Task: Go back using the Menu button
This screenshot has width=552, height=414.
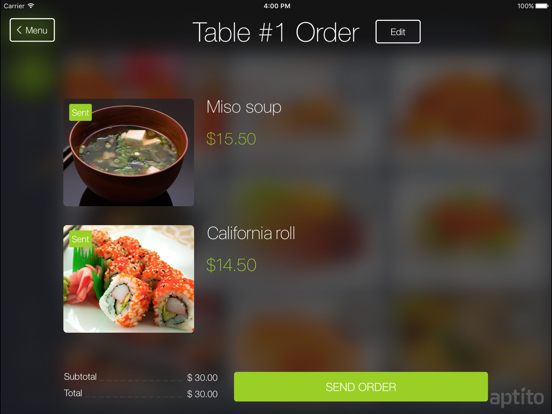Action: pyautogui.click(x=32, y=30)
